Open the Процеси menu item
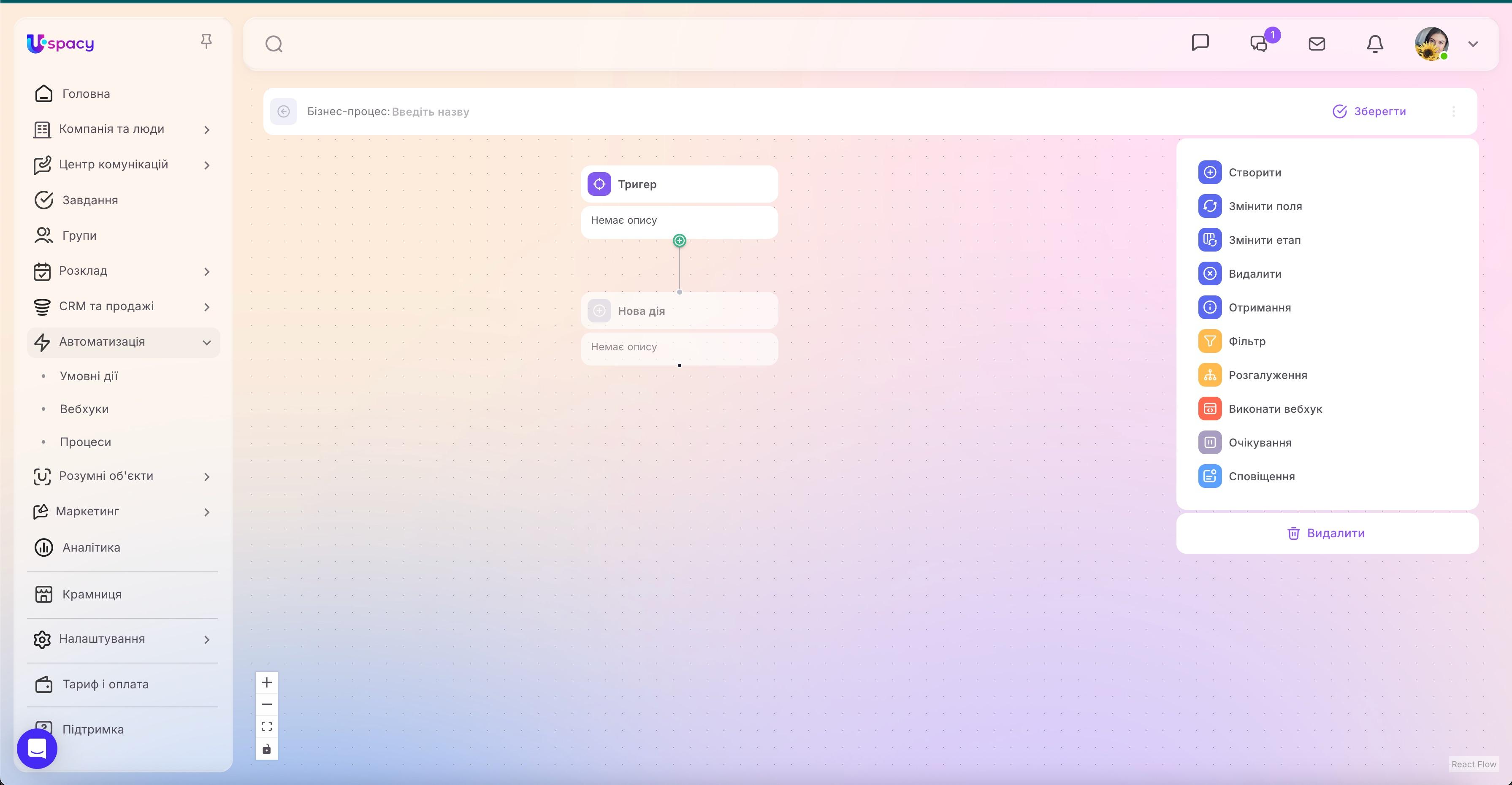 click(x=86, y=442)
